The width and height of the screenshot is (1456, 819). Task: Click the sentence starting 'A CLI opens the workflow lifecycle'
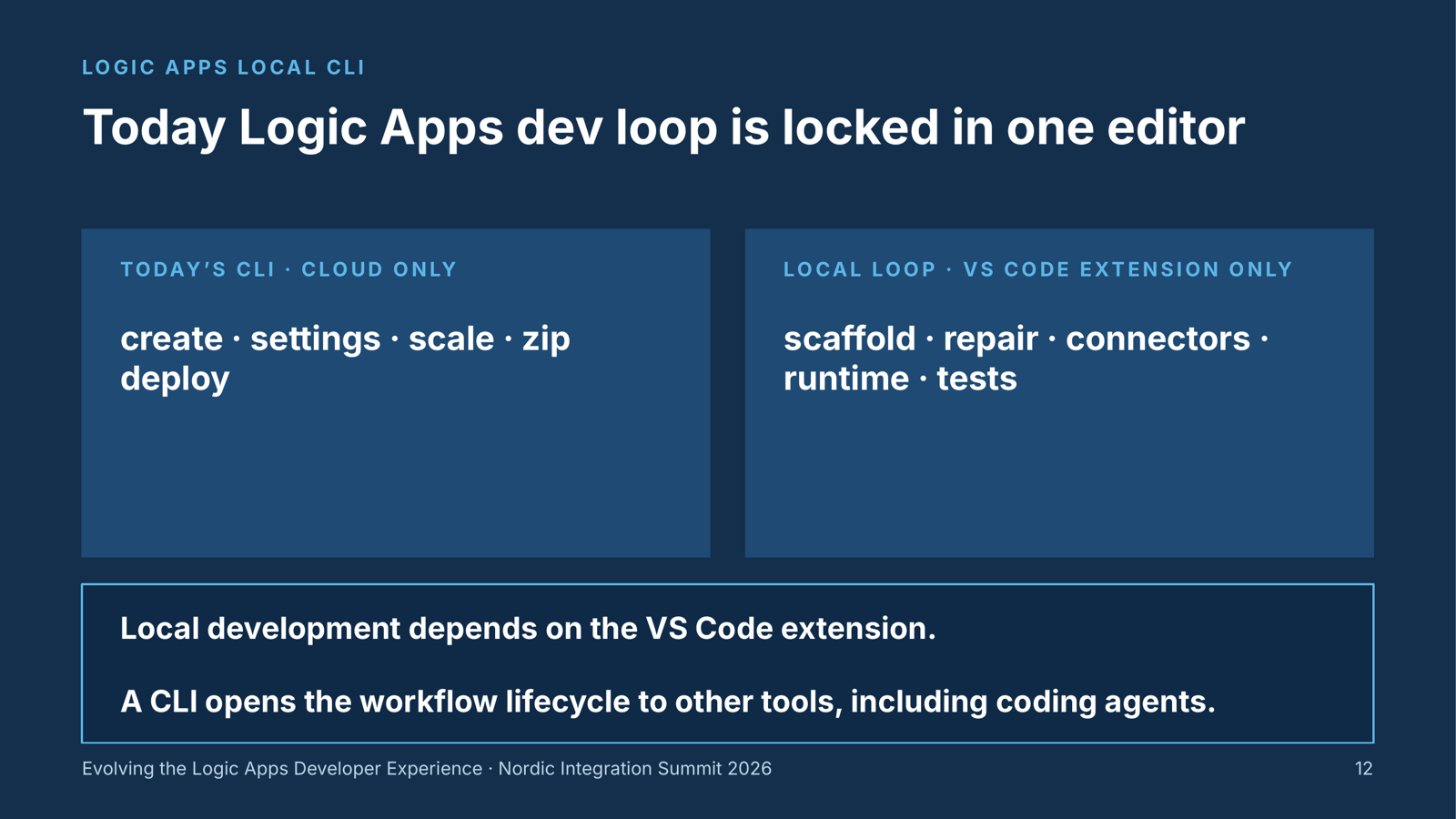(x=668, y=701)
